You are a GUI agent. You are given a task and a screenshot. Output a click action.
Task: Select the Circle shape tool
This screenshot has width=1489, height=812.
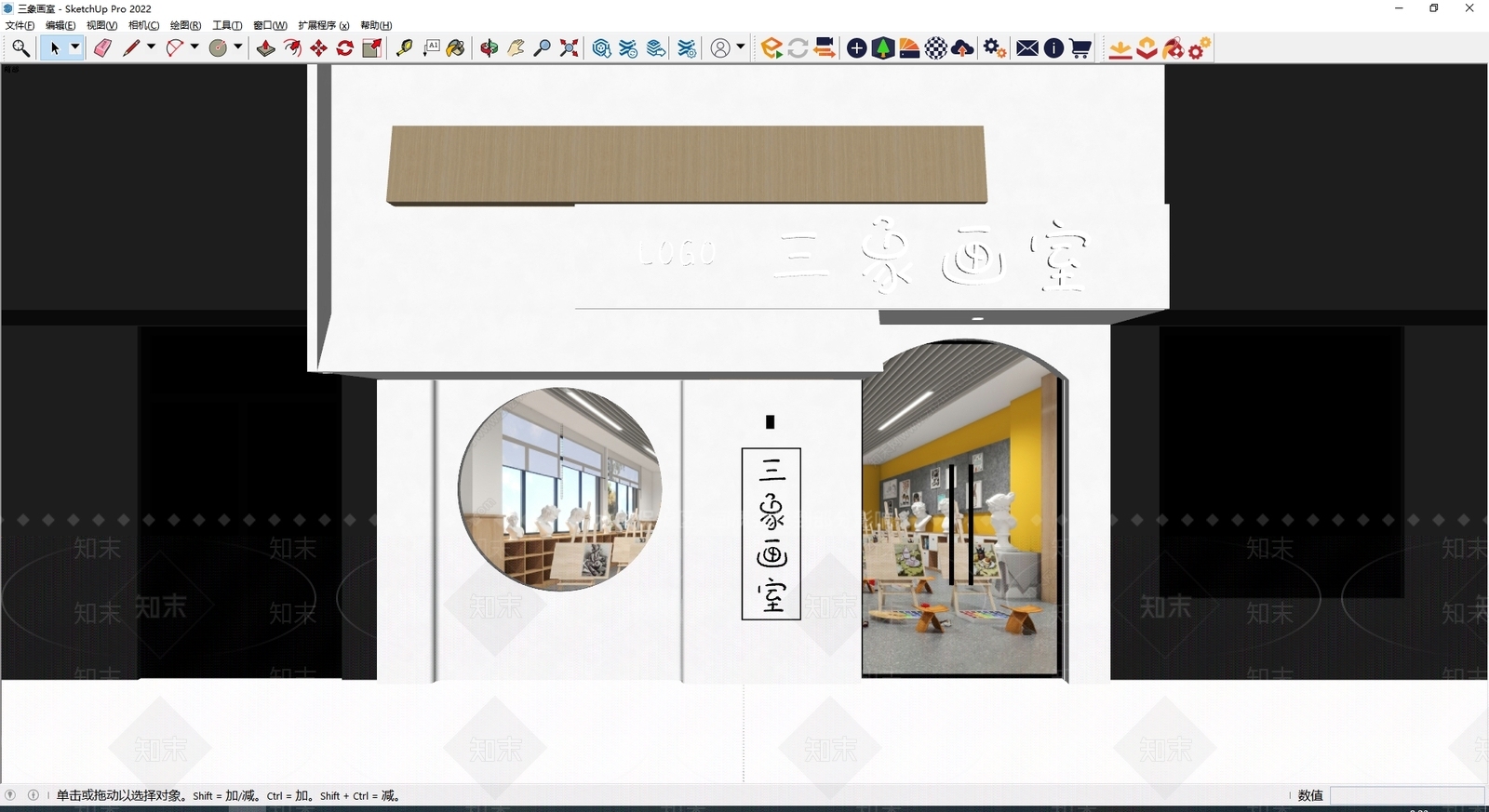coord(218,48)
